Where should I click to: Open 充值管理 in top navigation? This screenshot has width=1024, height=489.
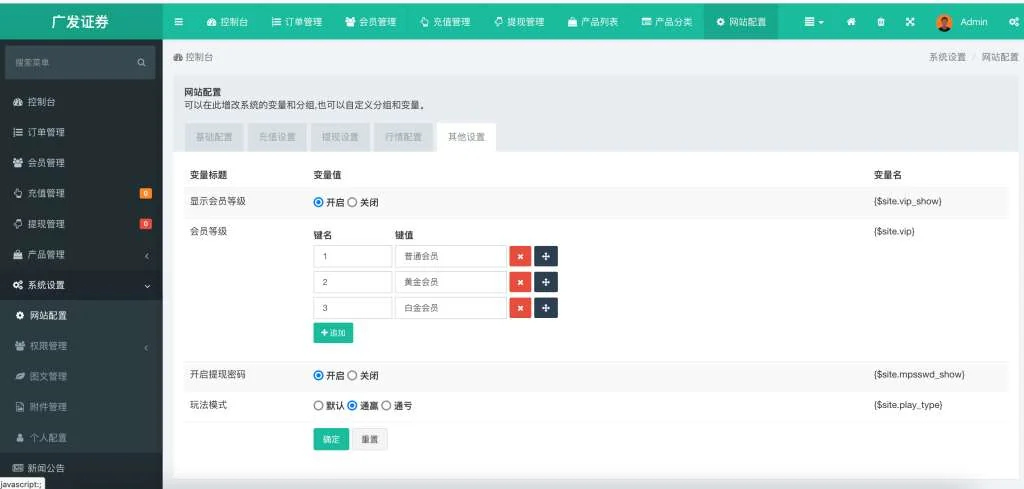click(445, 22)
